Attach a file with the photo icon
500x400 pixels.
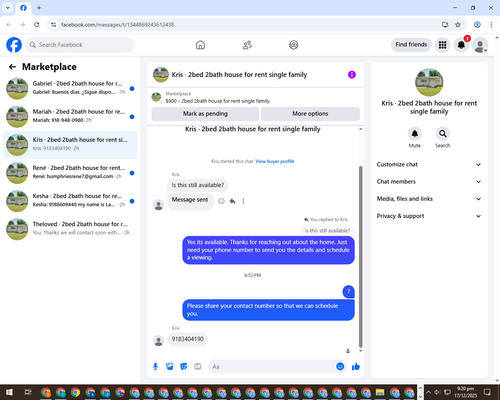point(170,367)
